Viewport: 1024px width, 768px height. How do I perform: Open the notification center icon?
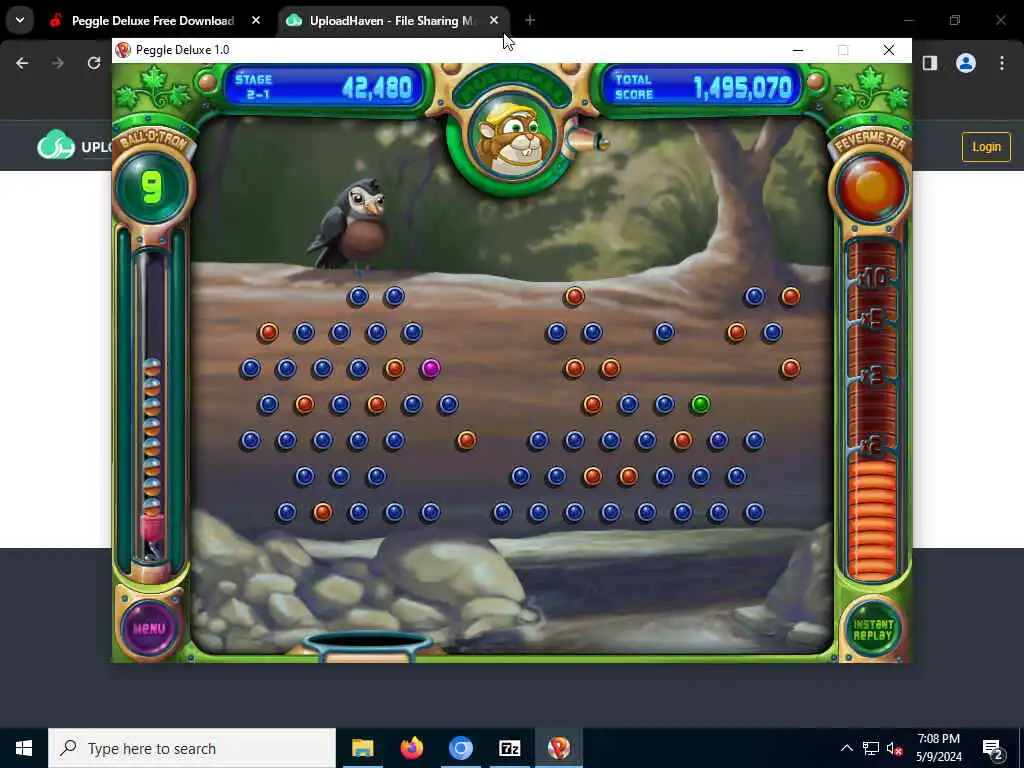pyautogui.click(x=993, y=748)
